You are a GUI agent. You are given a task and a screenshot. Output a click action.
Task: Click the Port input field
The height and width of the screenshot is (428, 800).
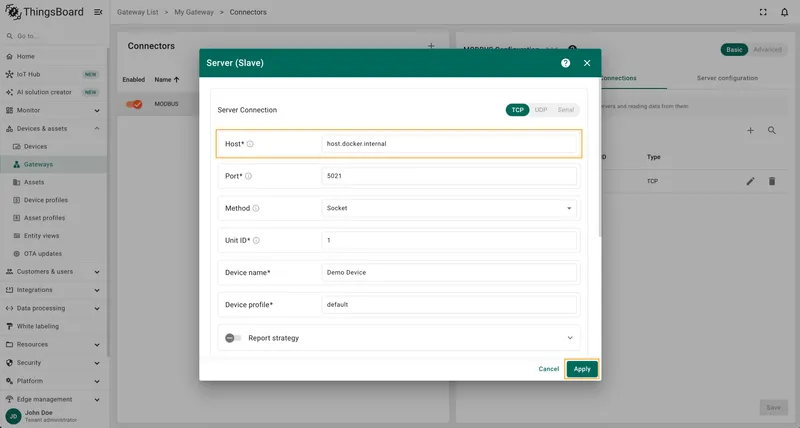coord(449,176)
